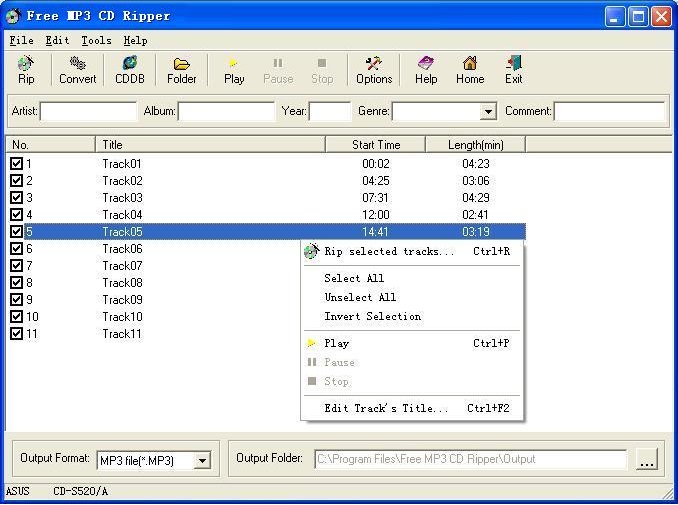Viewport: 678px width, 505px height.
Task: Minimize the Free MP3 CD Ripper window
Action: (x=615, y=17)
